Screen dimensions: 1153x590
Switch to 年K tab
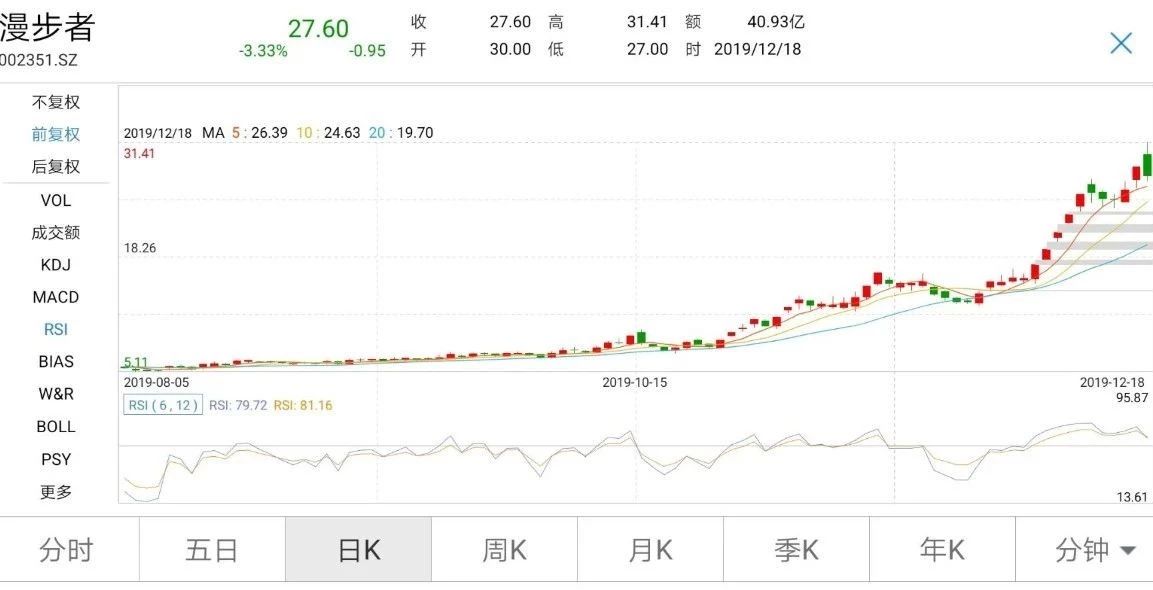942,550
